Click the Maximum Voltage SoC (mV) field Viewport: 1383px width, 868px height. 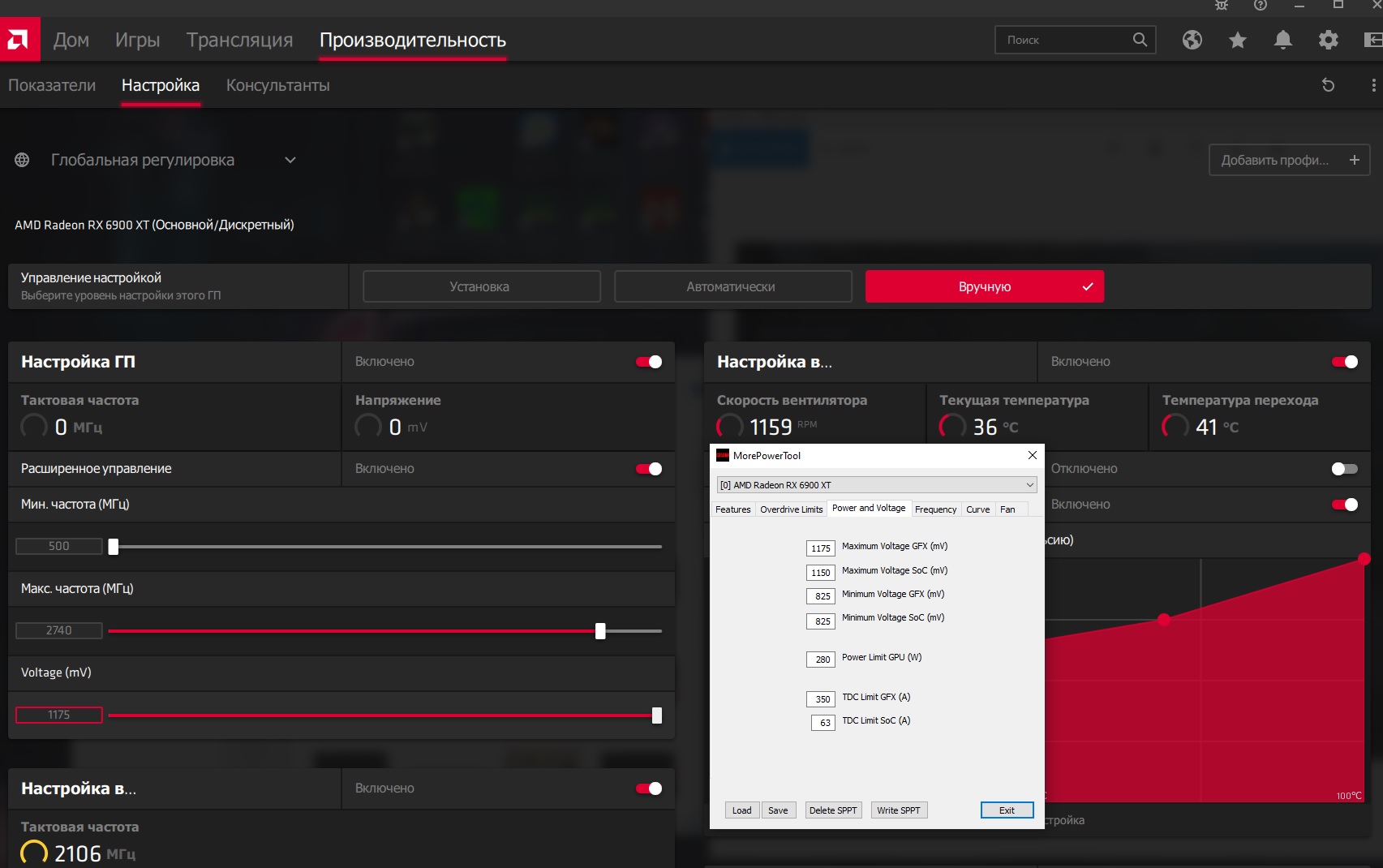(x=821, y=573)
